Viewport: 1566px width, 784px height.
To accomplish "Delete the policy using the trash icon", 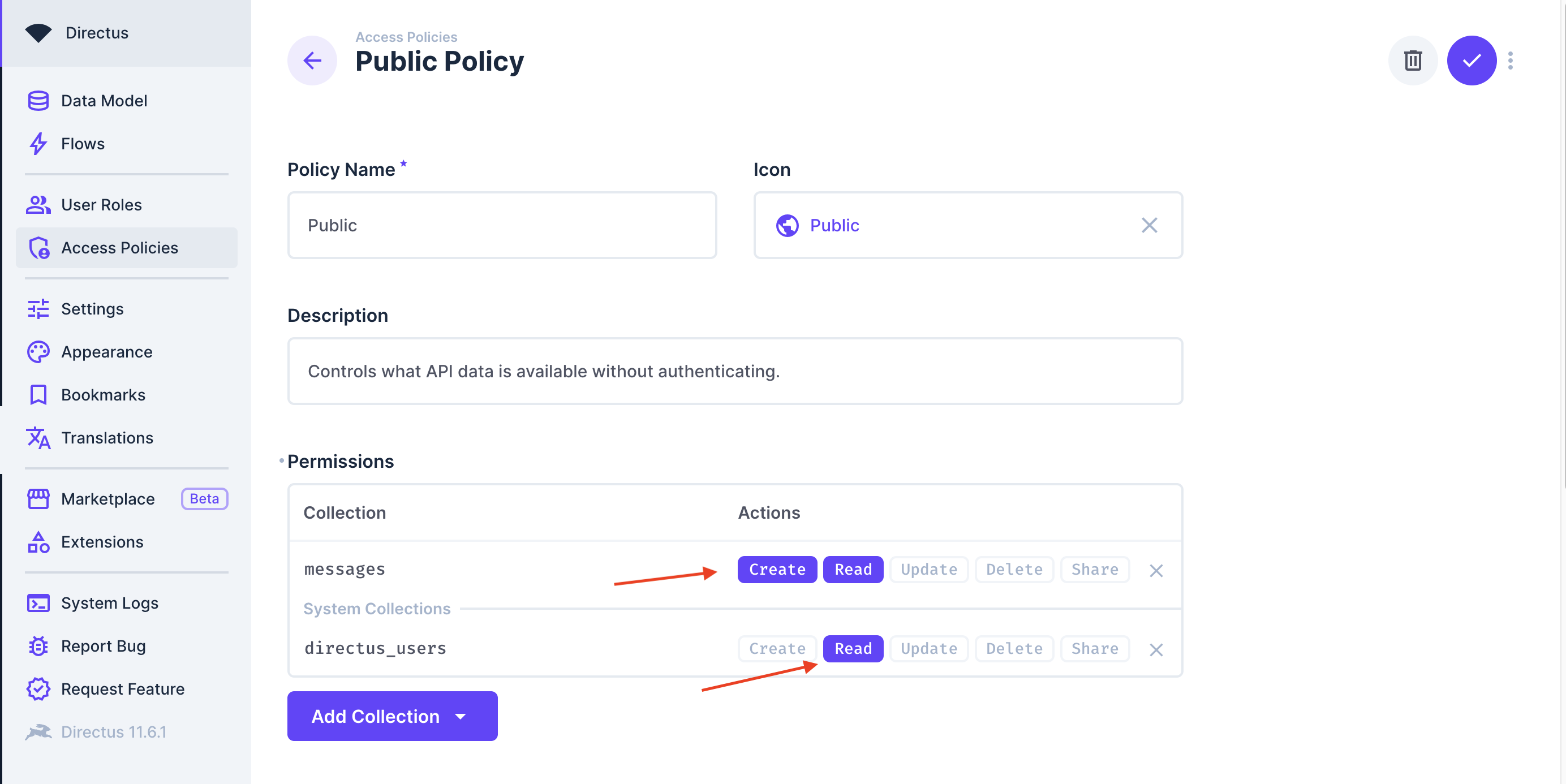I will (1413, 60).
